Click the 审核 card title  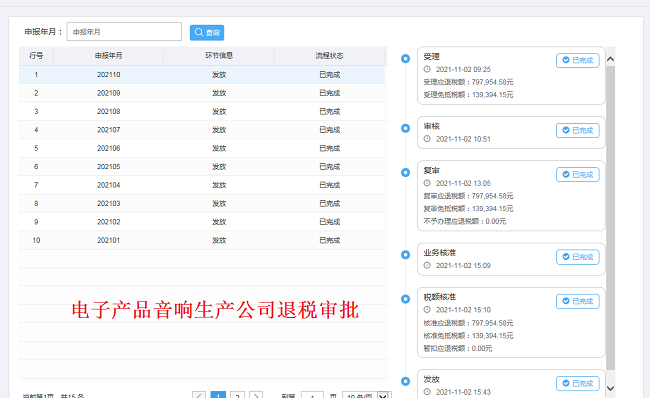pyautogui.click(x=432, y=126)
